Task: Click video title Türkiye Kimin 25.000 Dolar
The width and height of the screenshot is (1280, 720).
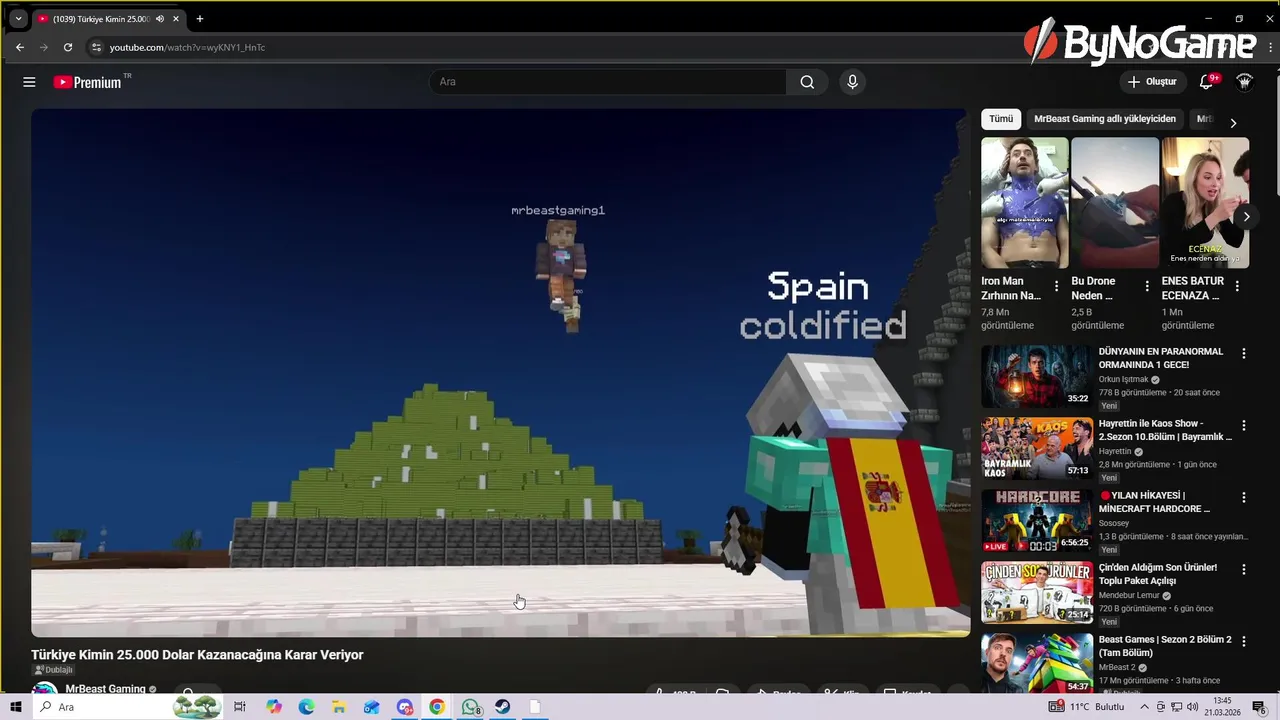Action: point(197,655)
